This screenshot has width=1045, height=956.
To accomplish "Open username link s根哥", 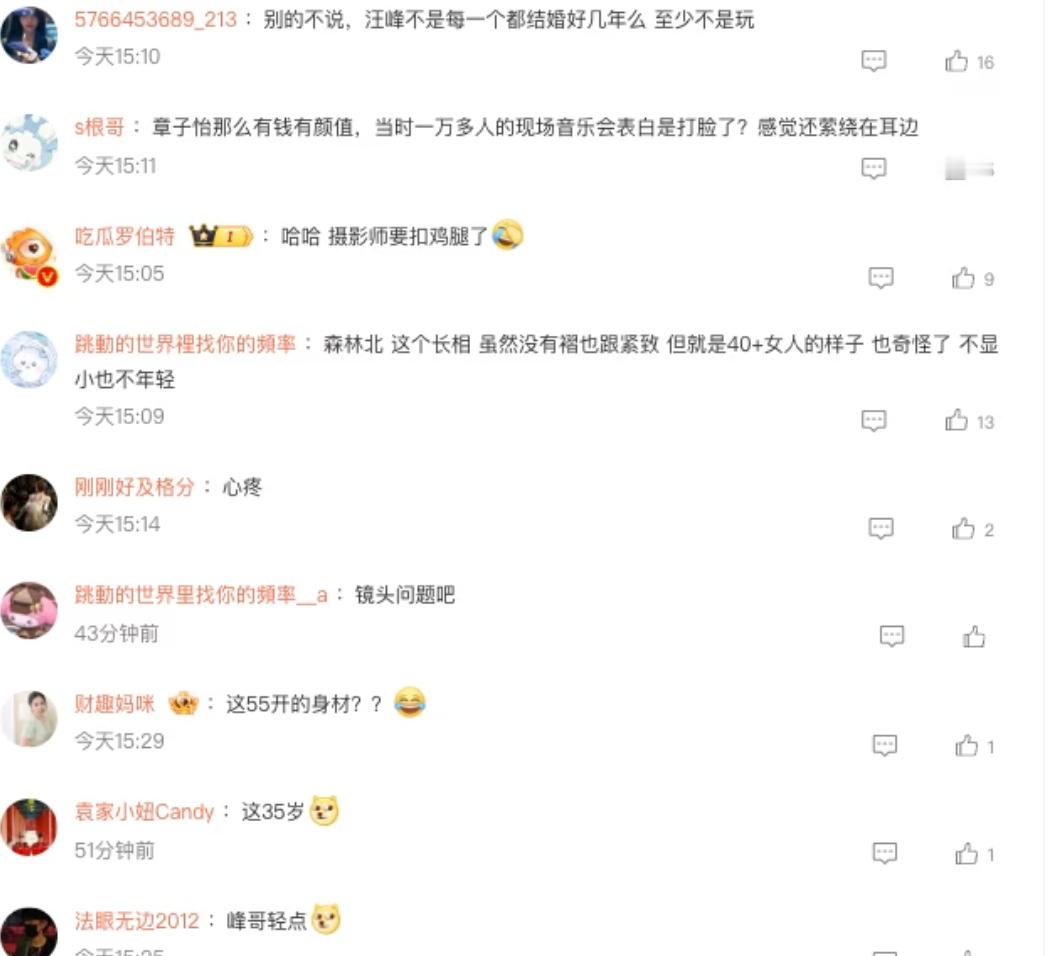I will point(99,127).
